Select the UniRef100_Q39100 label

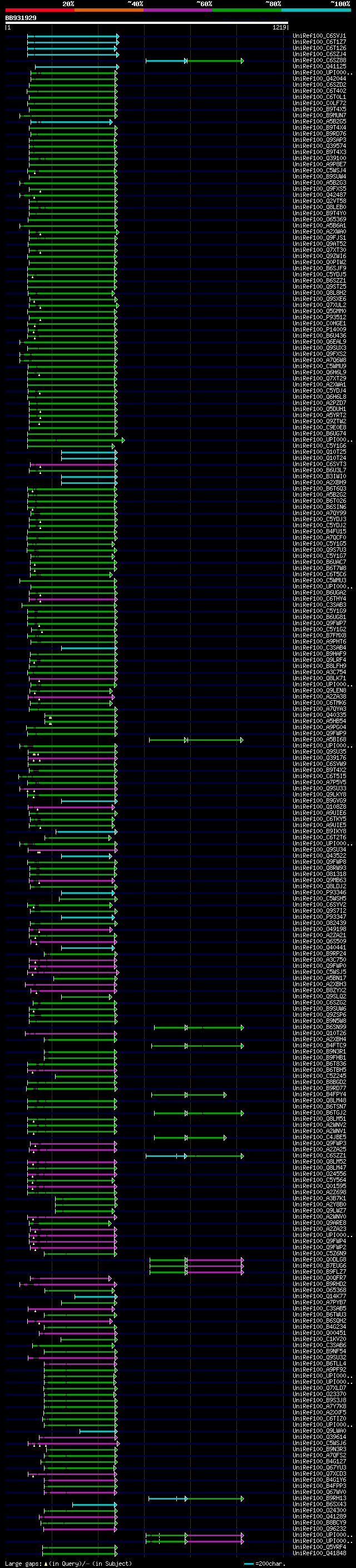319,159
